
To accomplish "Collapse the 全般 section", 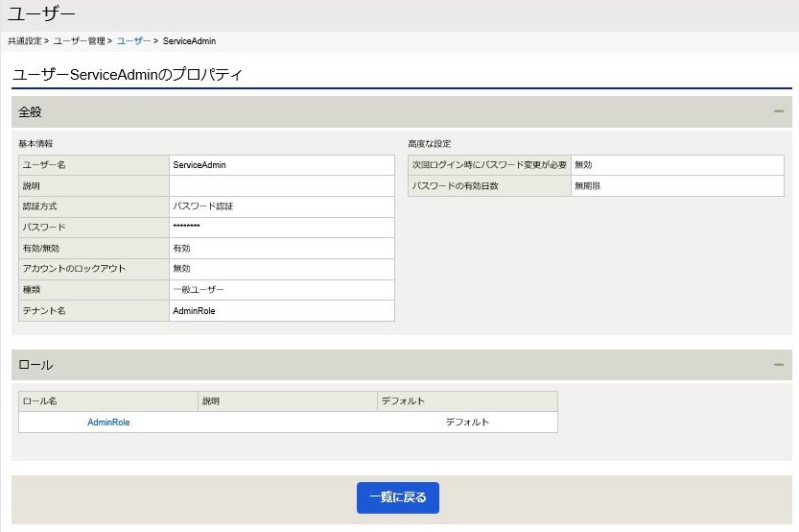I will 778,111.
